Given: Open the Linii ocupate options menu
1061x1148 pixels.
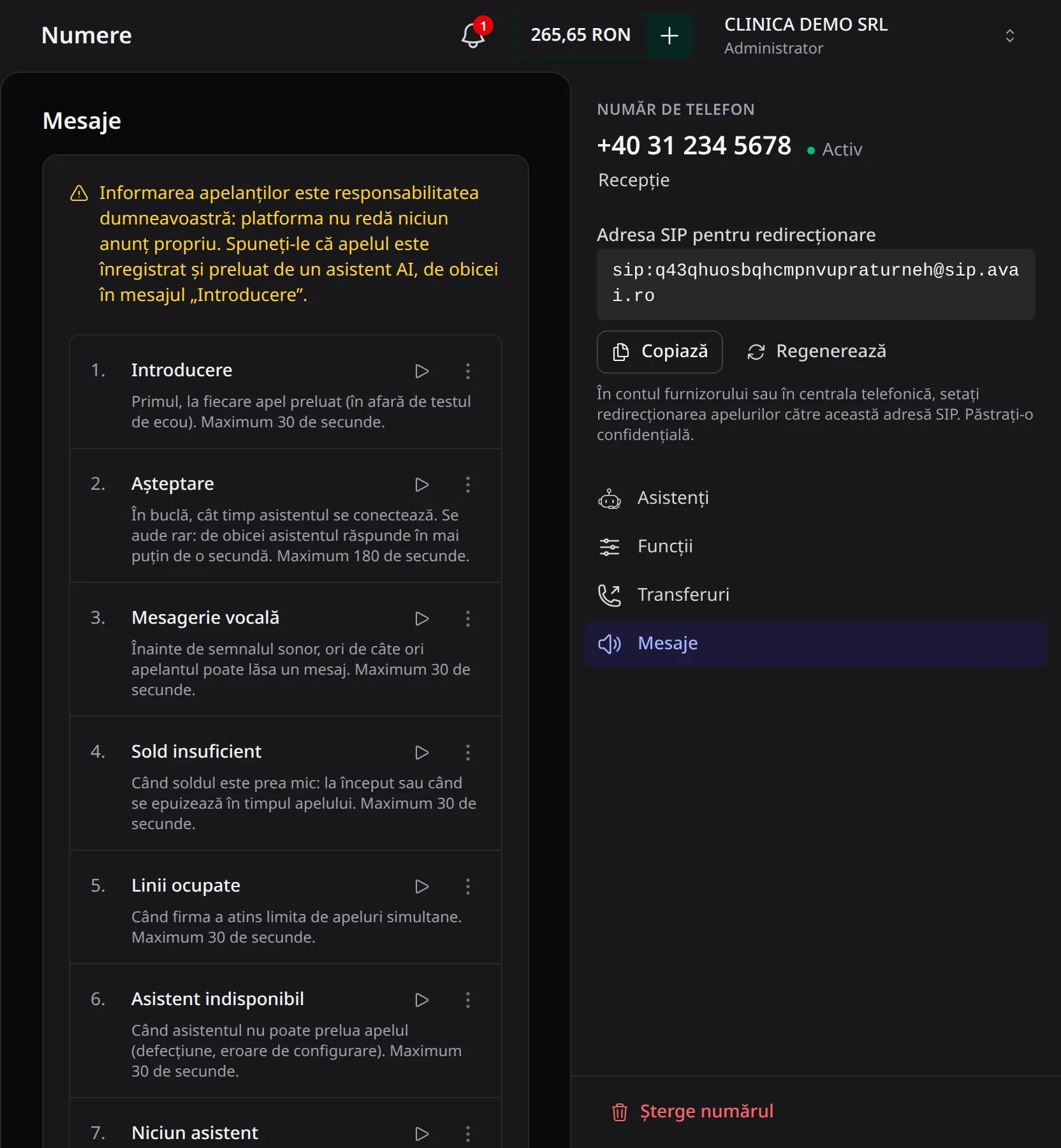Looking at the screenshot, I should (x=468, y=887).
